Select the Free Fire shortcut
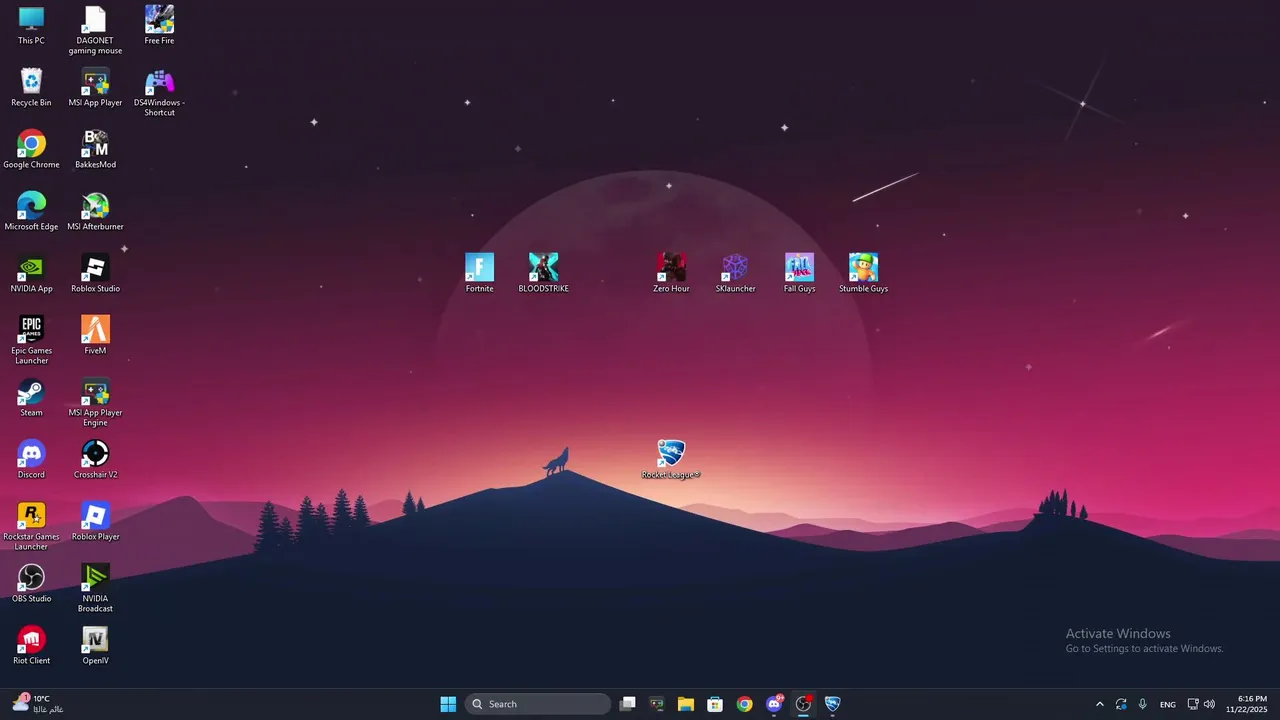The height and width of the screenshot is (720, 1280). 159,26
